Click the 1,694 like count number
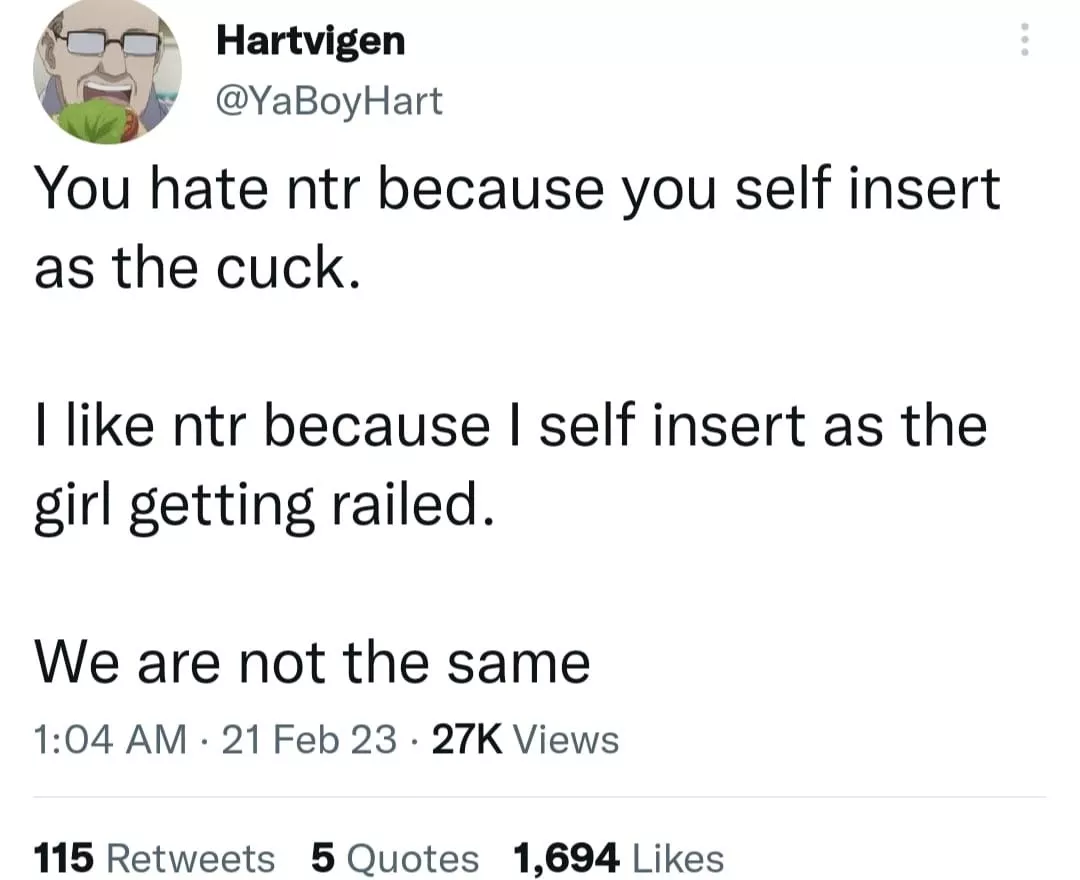Image resolution: width=1080 pixels, height=880 pixels. (x=567, y=858)
